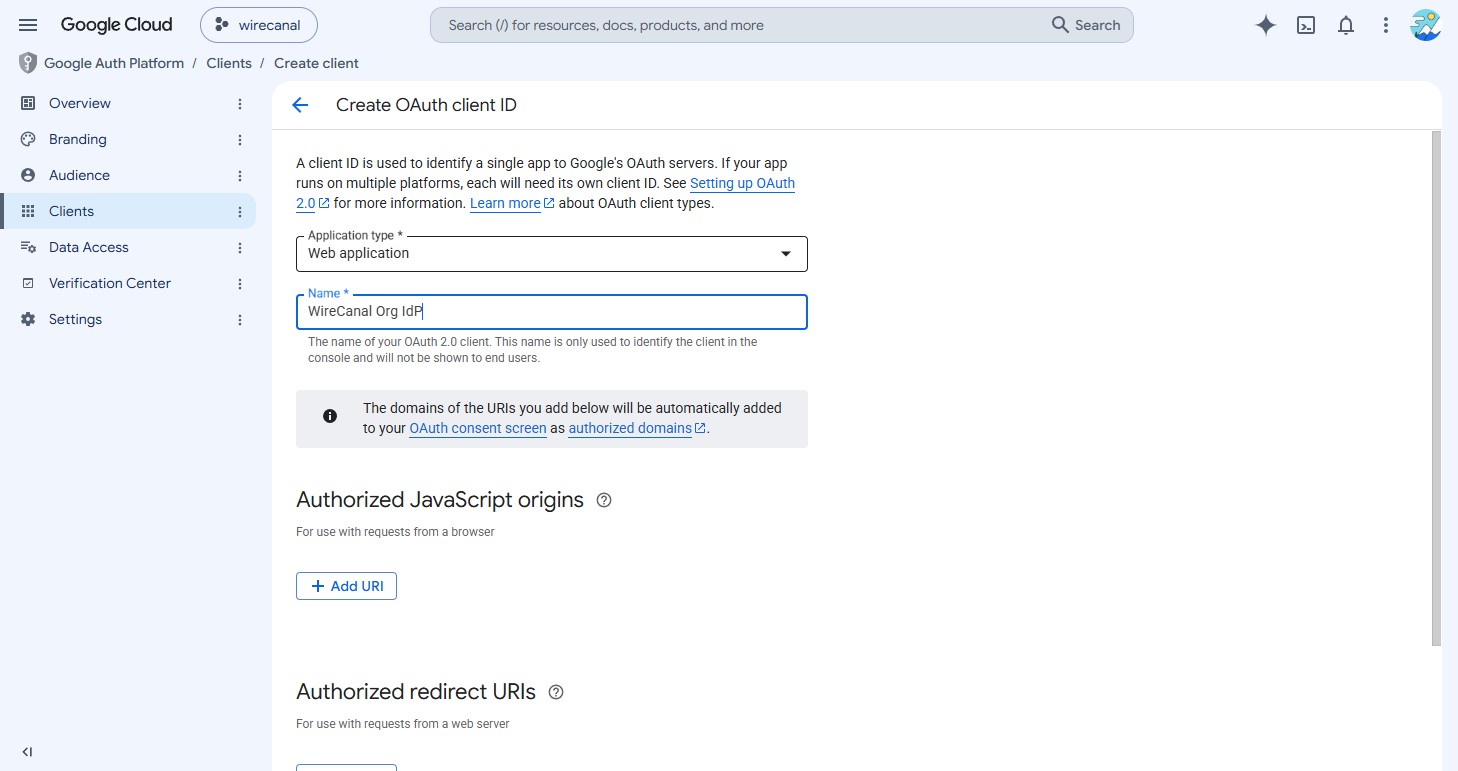Collapse the sidebar navigation panel
Viewport: 1458px width, 771px height.
[27, 752]
